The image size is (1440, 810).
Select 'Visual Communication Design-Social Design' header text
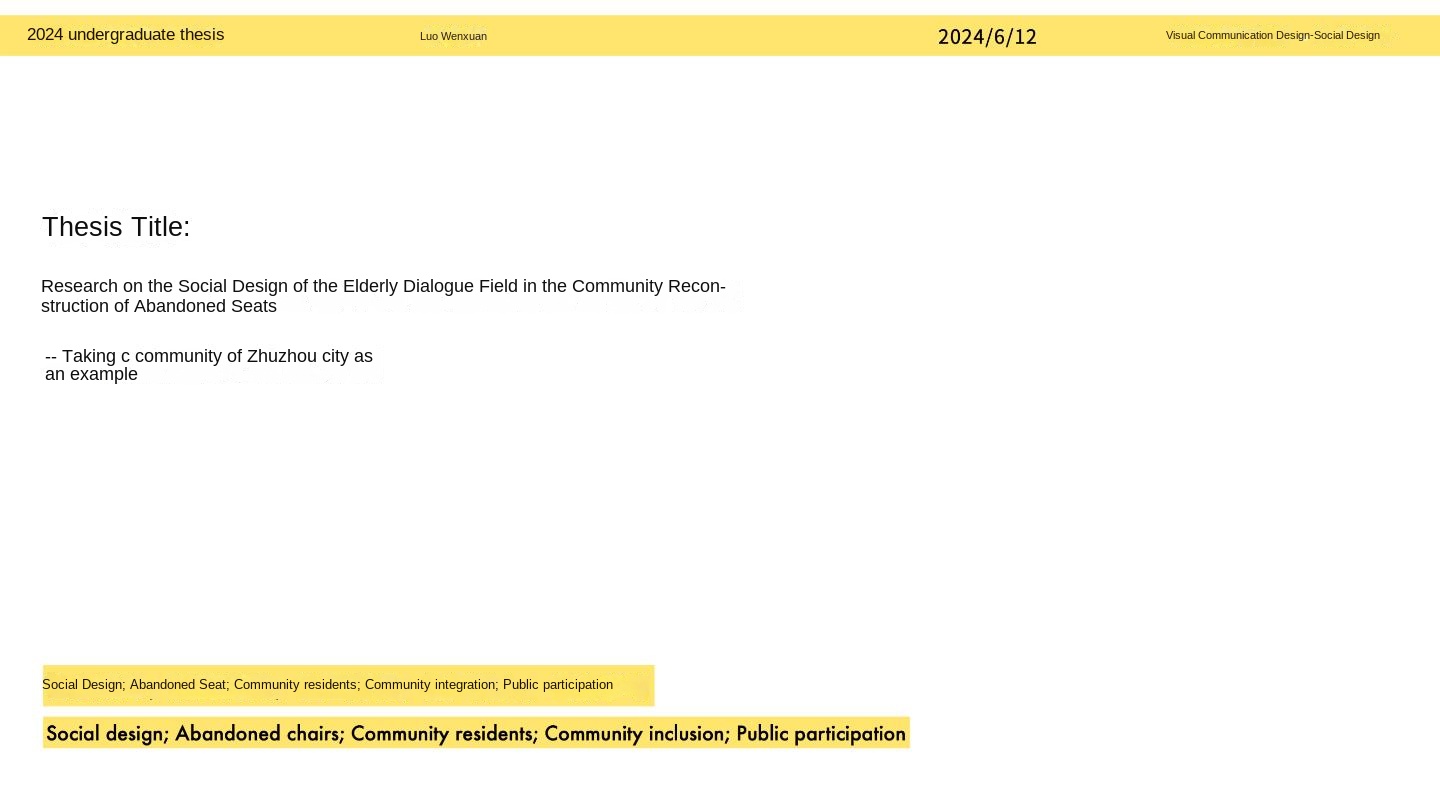tap(1272, 35)
